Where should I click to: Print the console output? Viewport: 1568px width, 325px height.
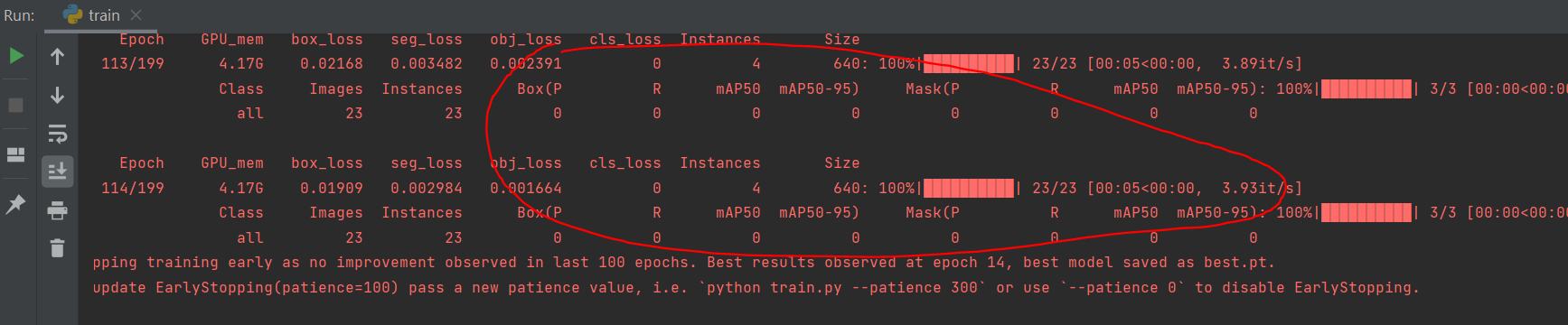(57, 210)
